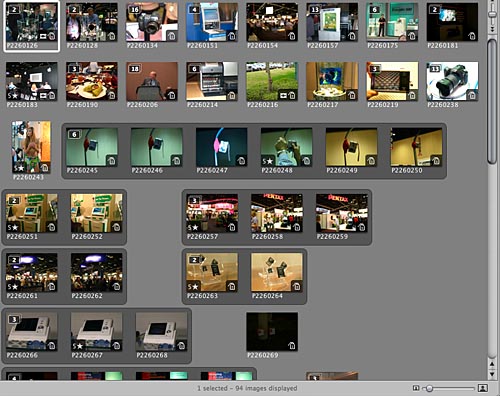The width and height of the screenshot is (500, 396).
Task: Click the five-star rating badge on P2260261
Action: click(13, 287)
